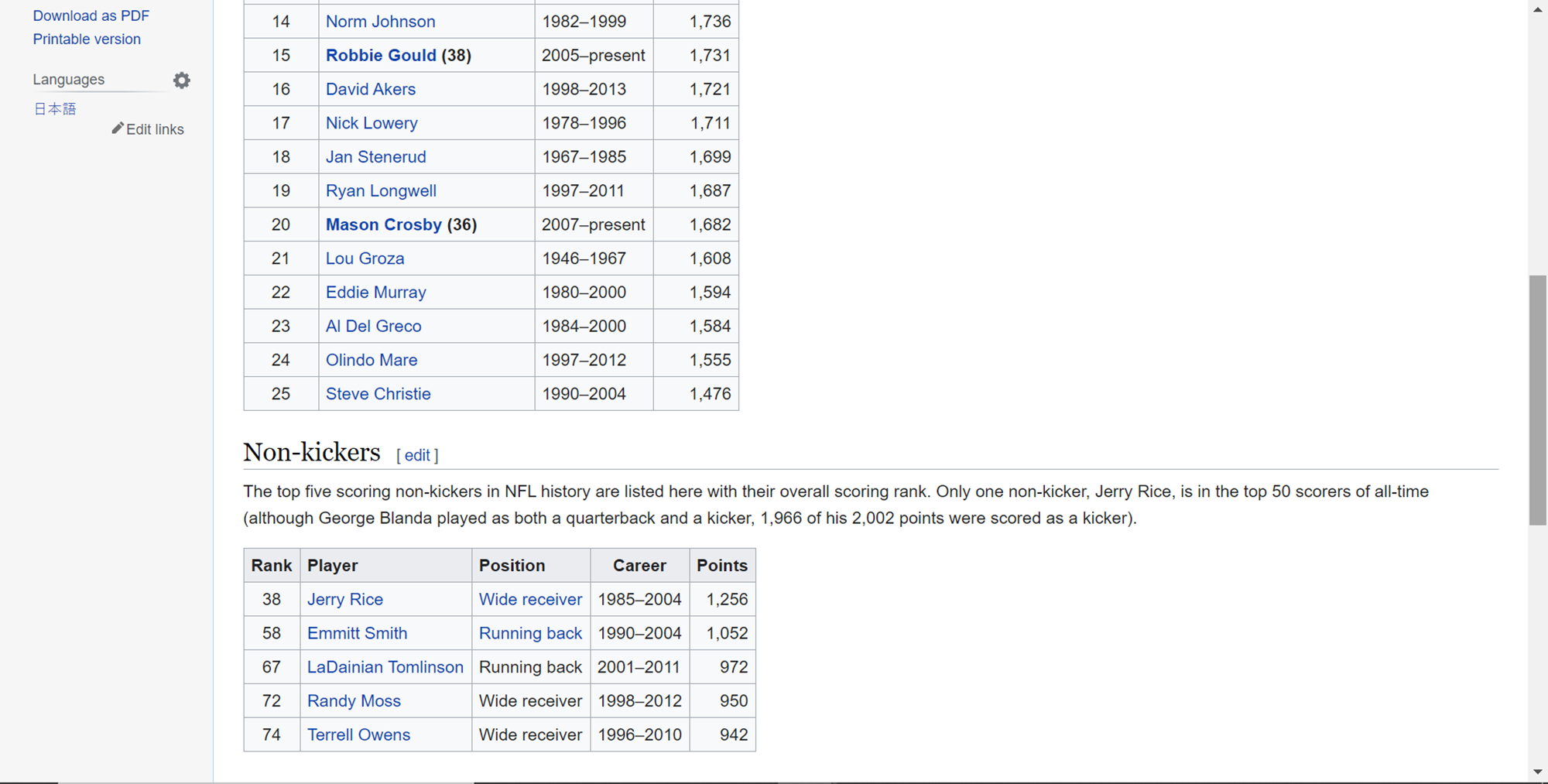1548x784 pixels.
Task: Click the 2007–present career cell
Action: click(x=594, y=224)
